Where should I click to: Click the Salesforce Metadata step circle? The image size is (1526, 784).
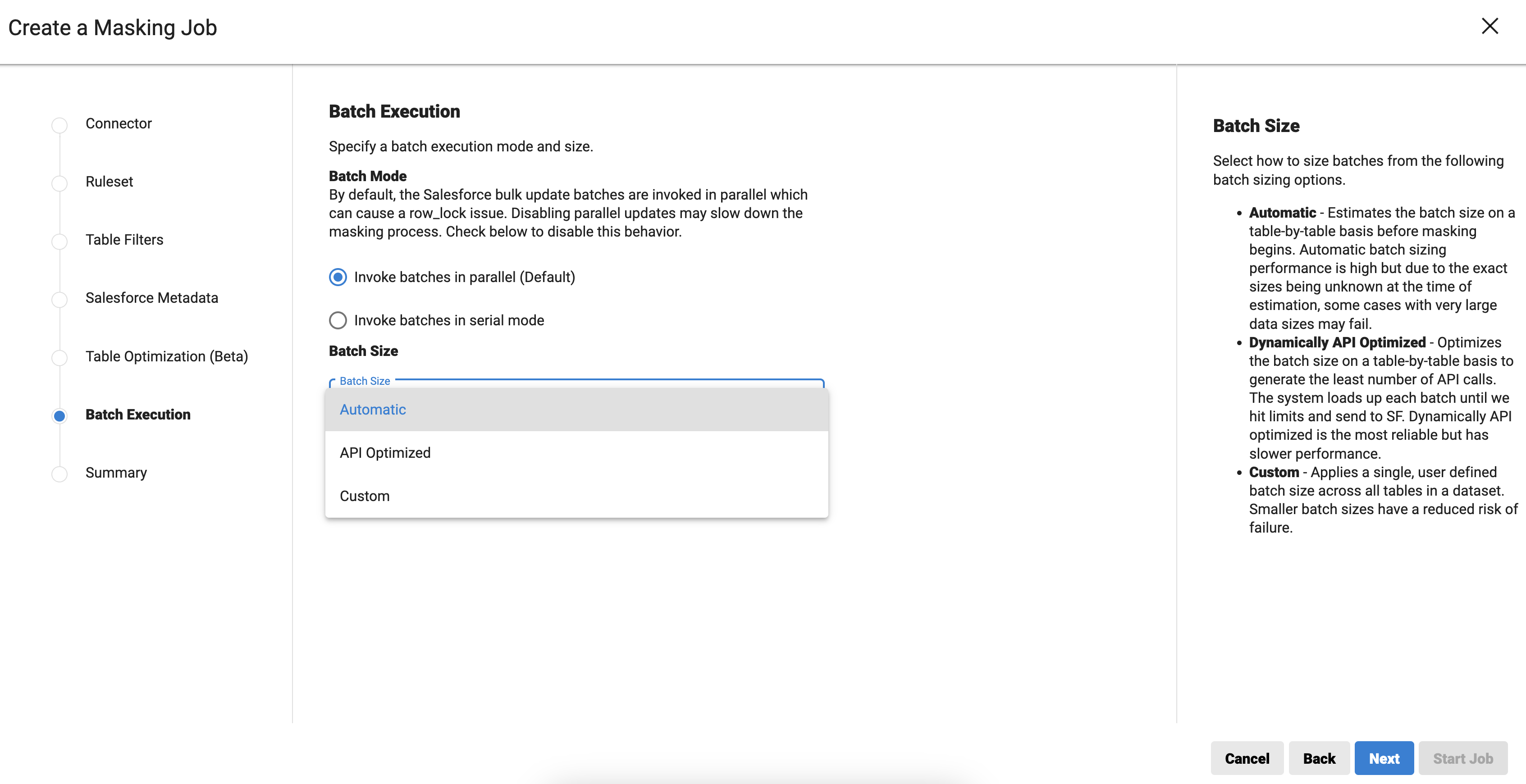(x=59, y=299)
